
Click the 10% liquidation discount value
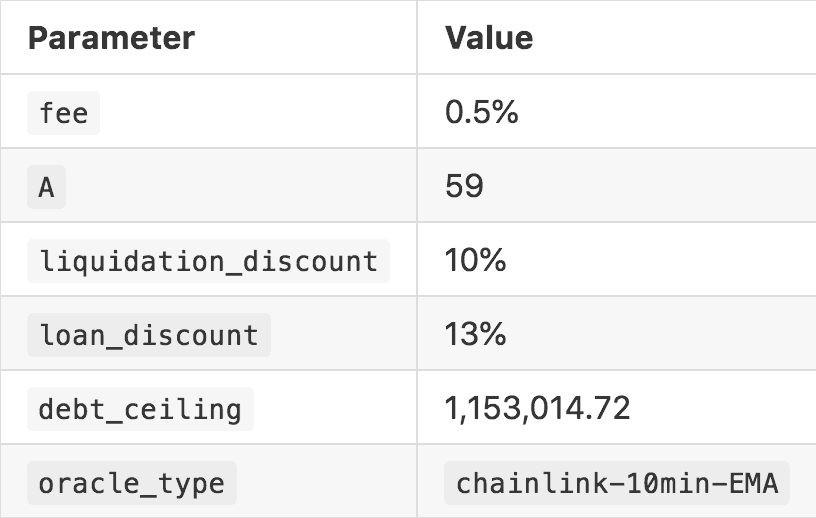(476, 260)
